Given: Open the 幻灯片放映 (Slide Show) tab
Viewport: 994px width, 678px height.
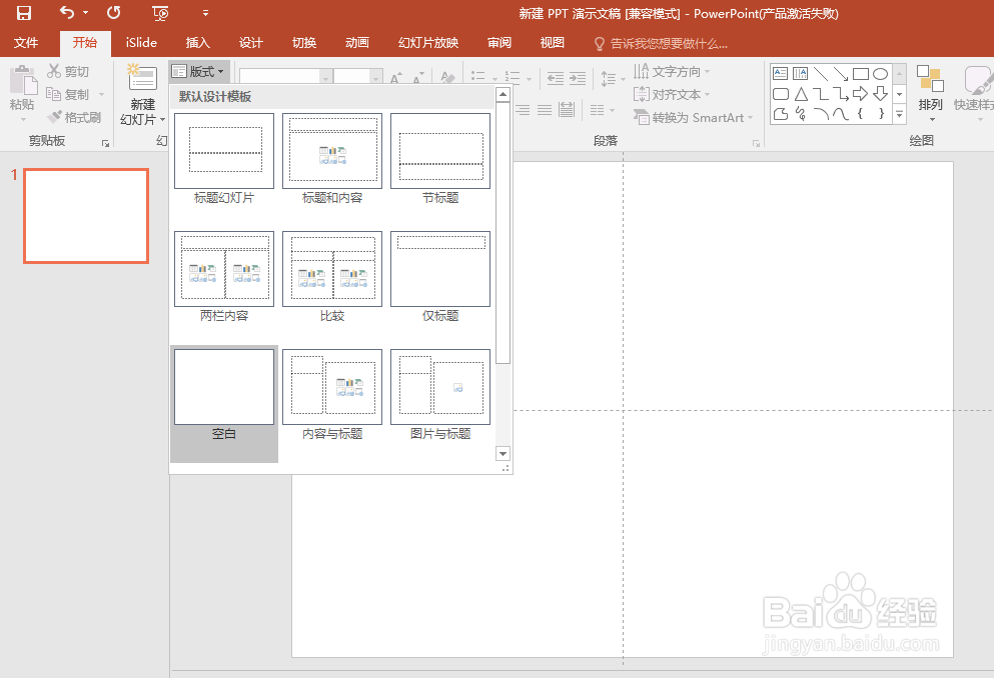Looking at the screenshot, I should [428, 42].
